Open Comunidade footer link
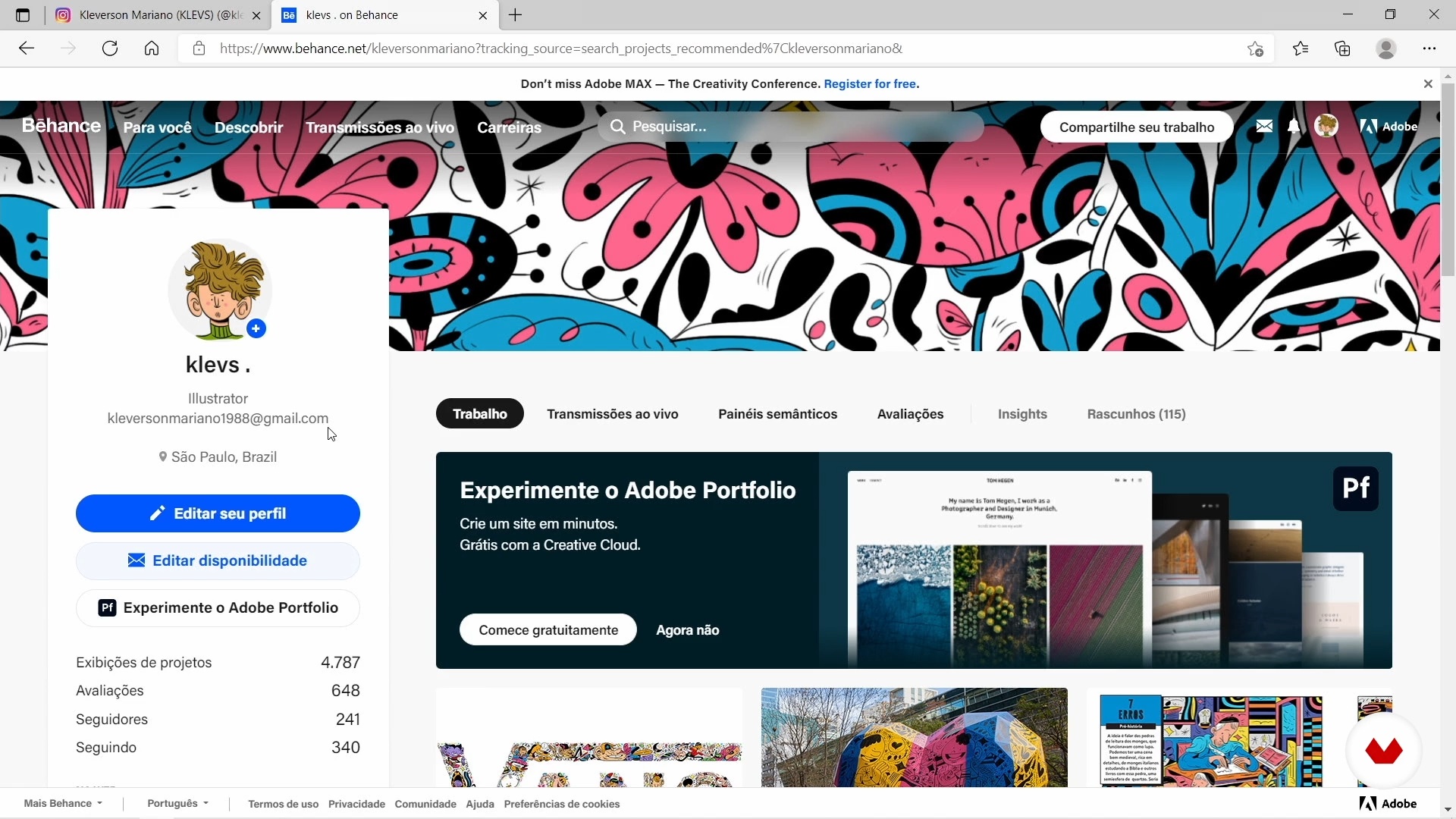Screen dimensions: 1456x819 pos(425,805)
